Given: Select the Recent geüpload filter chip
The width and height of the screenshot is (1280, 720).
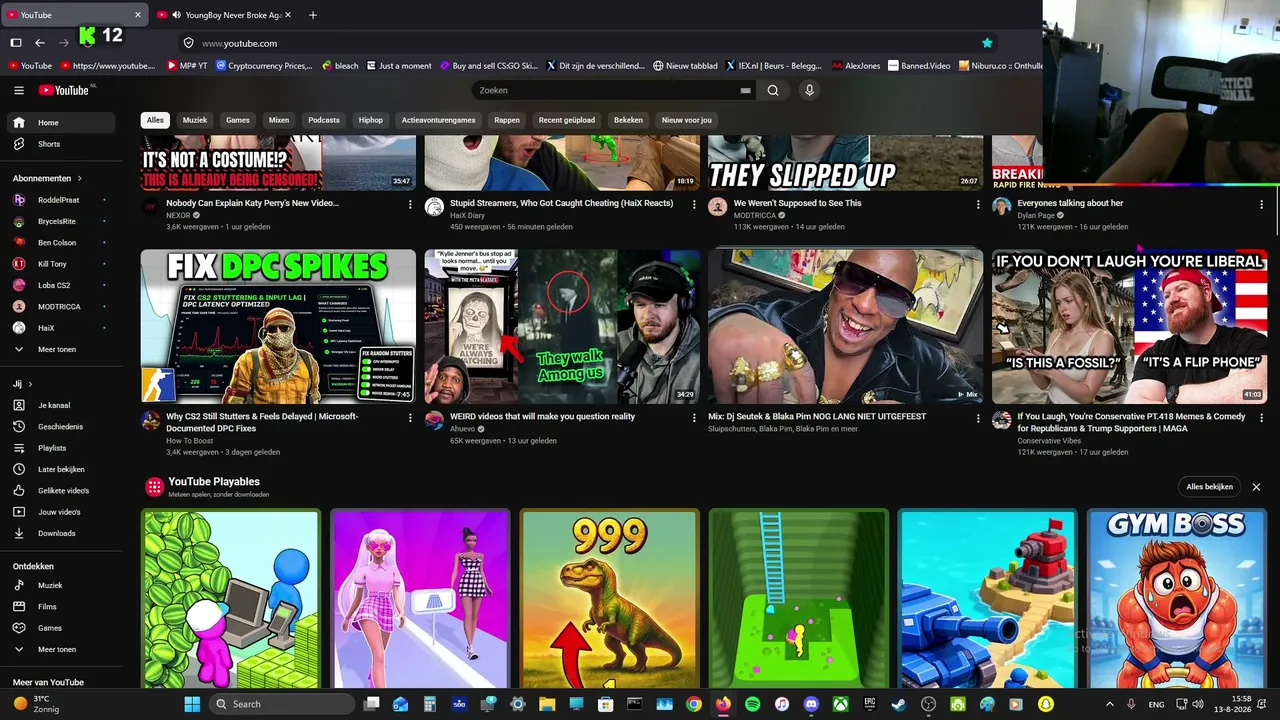Looking at the screenshot, I should coord(567,120).
